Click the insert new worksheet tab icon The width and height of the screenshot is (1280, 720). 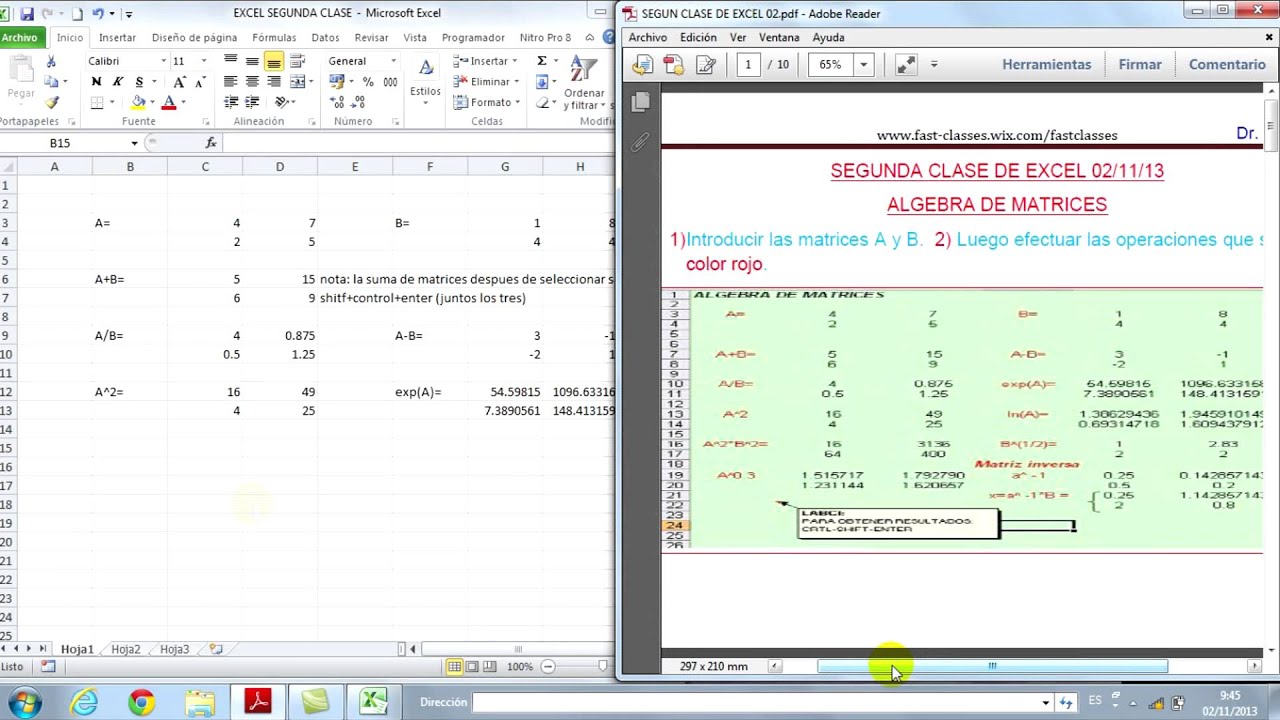tap(216, 649)
